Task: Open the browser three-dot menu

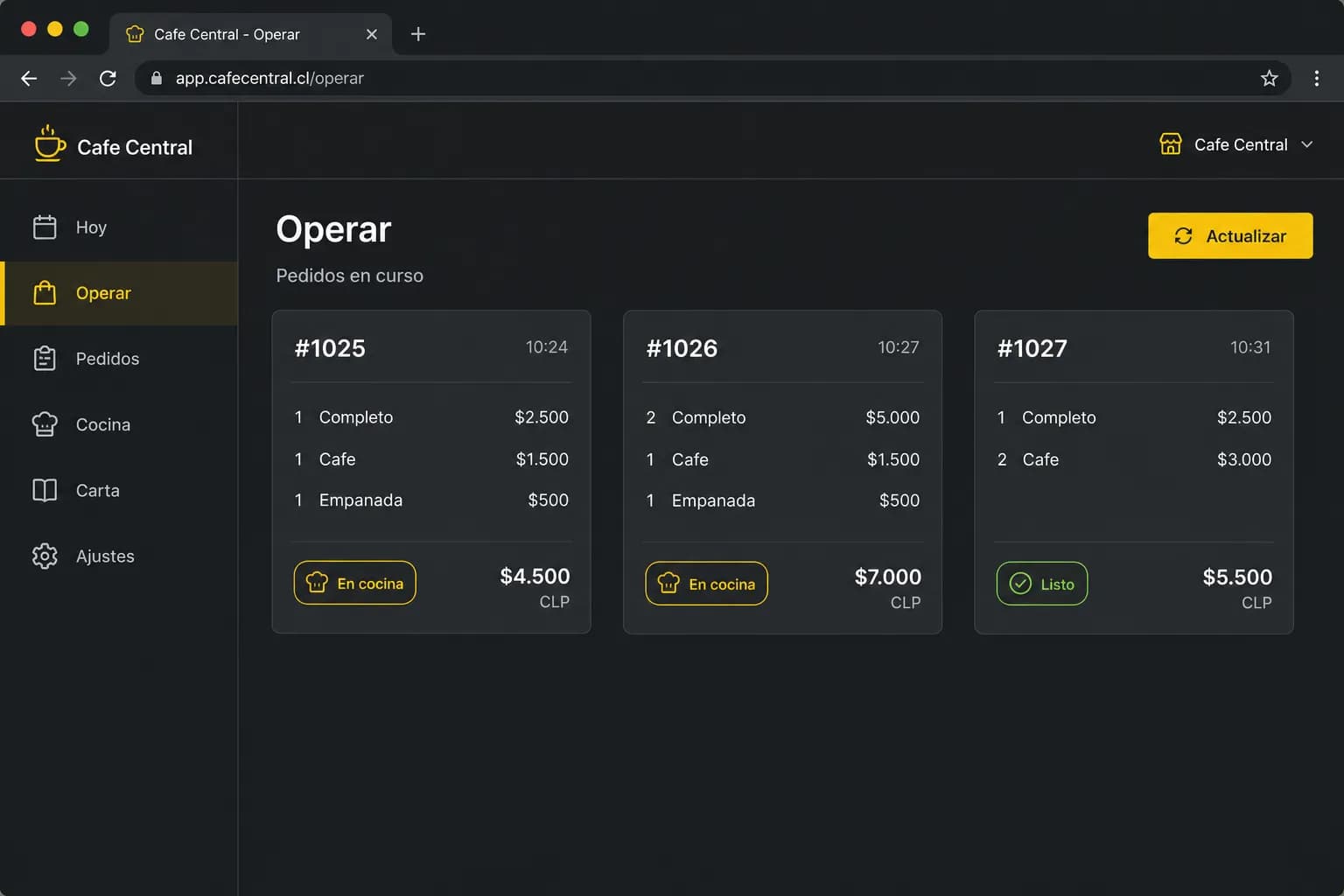Action: pyautogui.click(x=1317, y=79)
